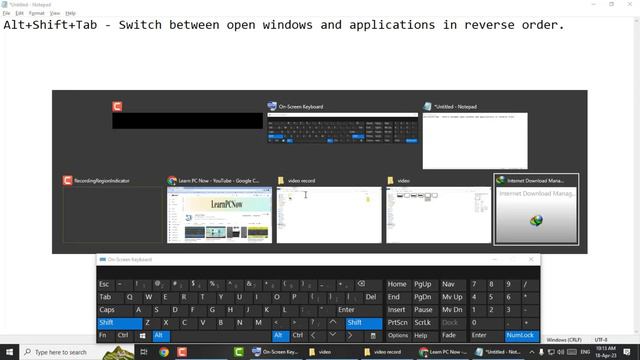Click the Camtasia icon above black thumbnail in switcher
This screenshot has height=360, width=640.
pyautogui.click(x=117, y=107)
